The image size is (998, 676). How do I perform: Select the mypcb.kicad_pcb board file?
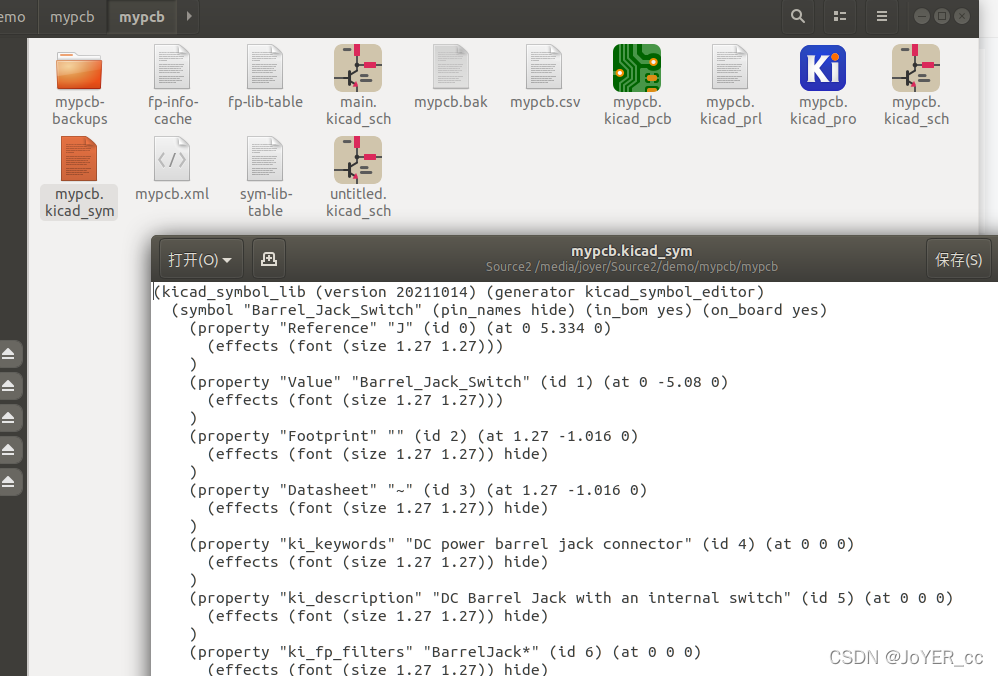[637, 67]
